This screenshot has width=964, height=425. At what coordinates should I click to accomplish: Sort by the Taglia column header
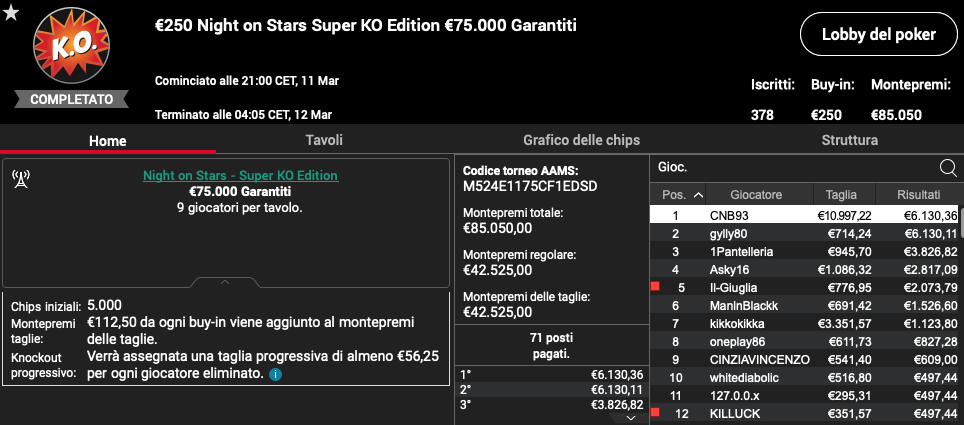(x=841, y=194)
